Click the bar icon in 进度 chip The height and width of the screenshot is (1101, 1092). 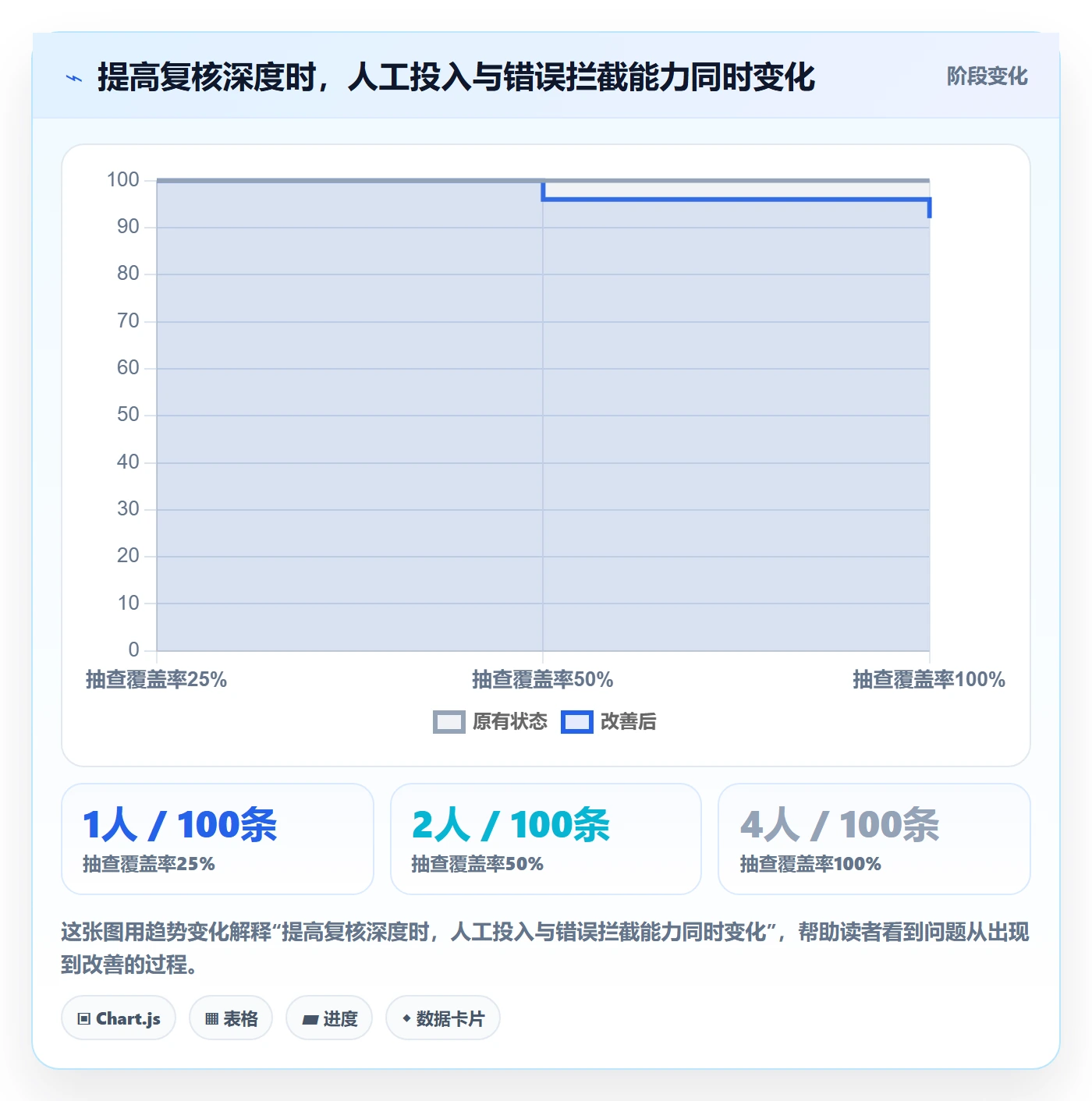click(x=310, y=1020)
